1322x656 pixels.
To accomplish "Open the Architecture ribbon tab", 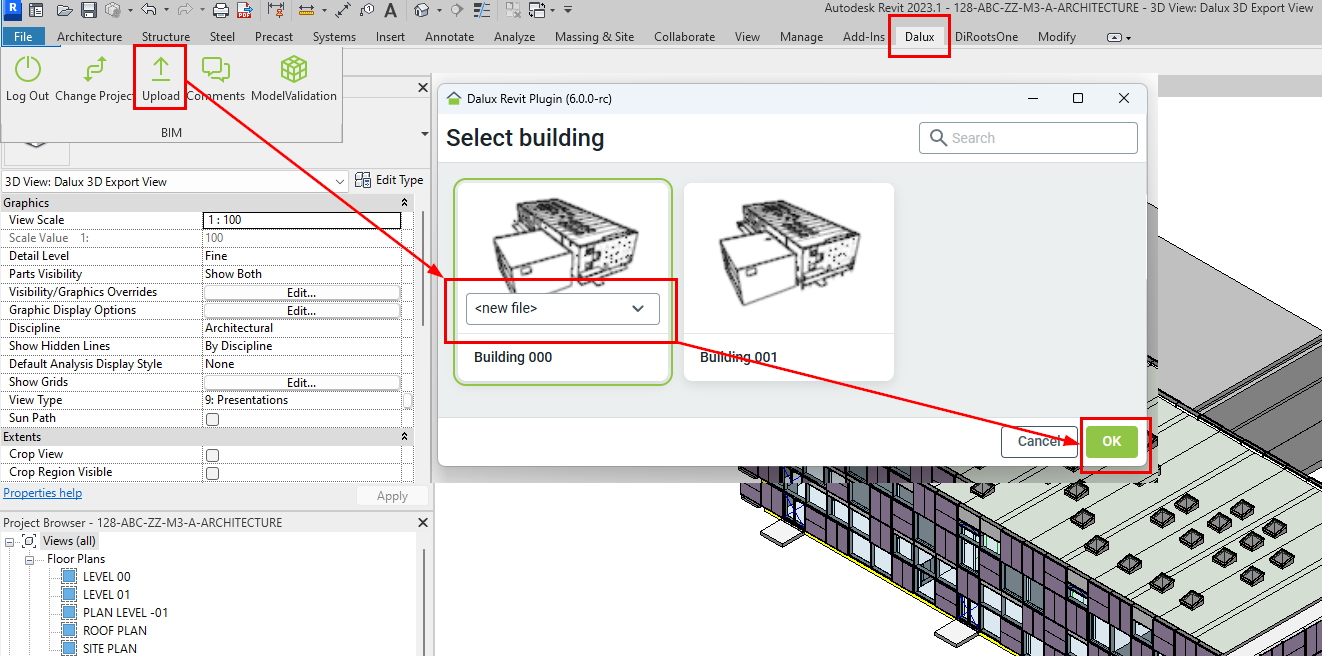I will (x=89, y=37).
